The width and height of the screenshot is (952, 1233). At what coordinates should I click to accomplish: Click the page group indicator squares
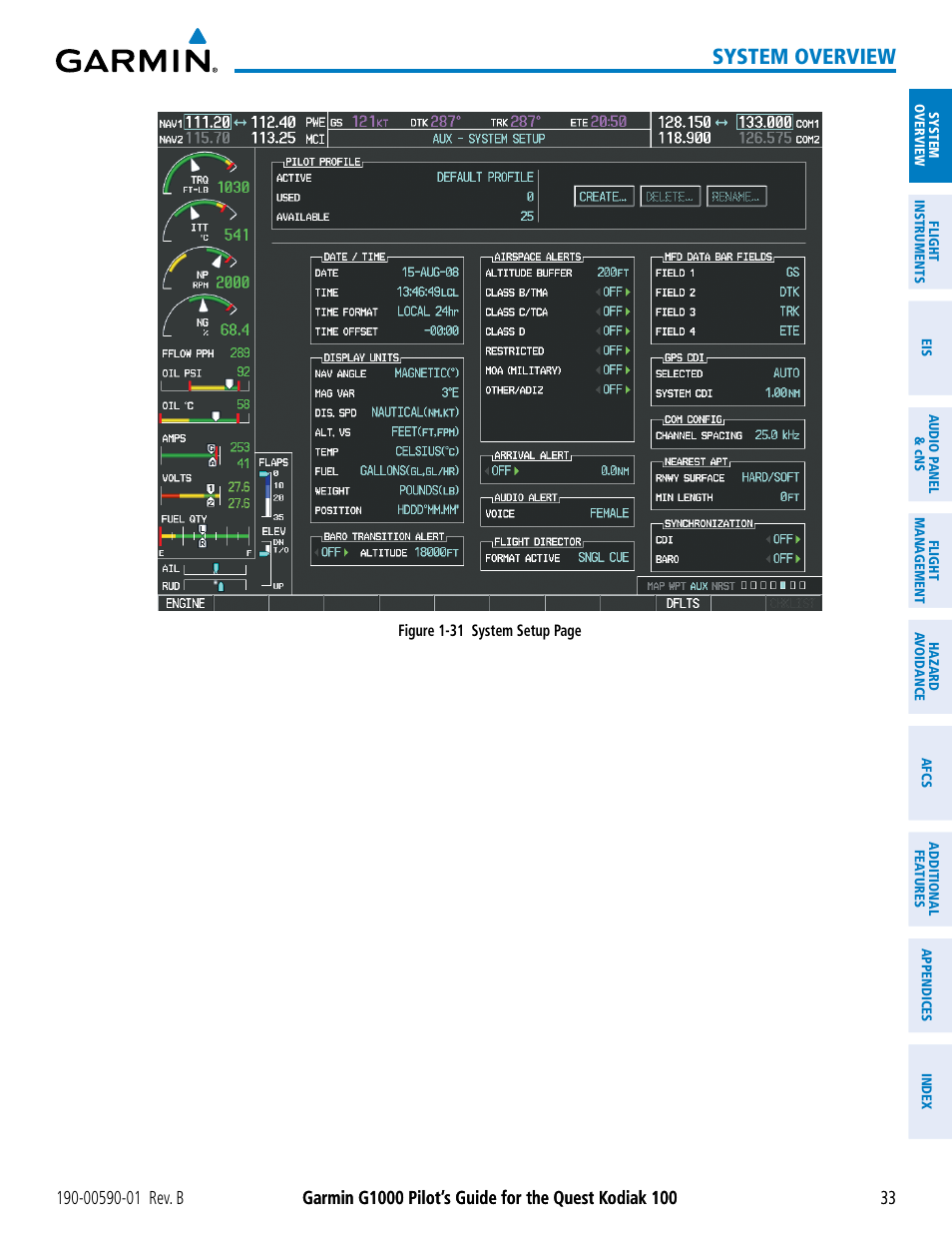[x=773, y=586]
